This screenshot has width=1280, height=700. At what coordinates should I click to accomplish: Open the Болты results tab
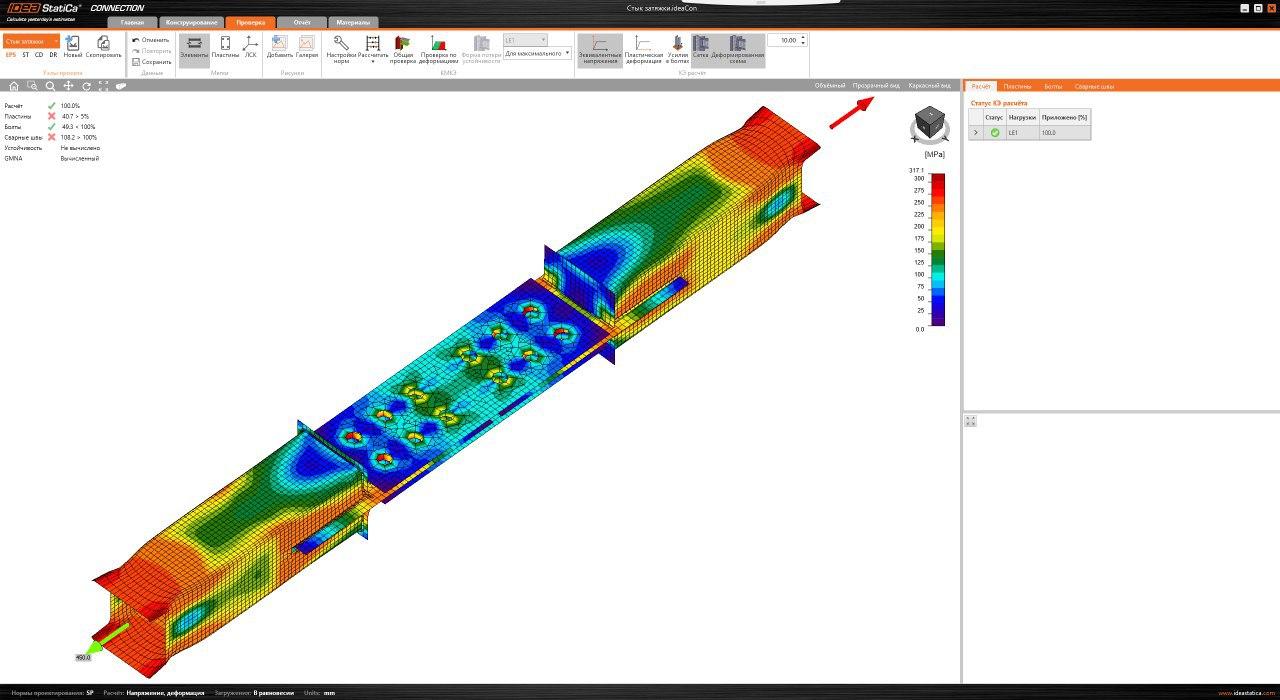[1053, 87]
